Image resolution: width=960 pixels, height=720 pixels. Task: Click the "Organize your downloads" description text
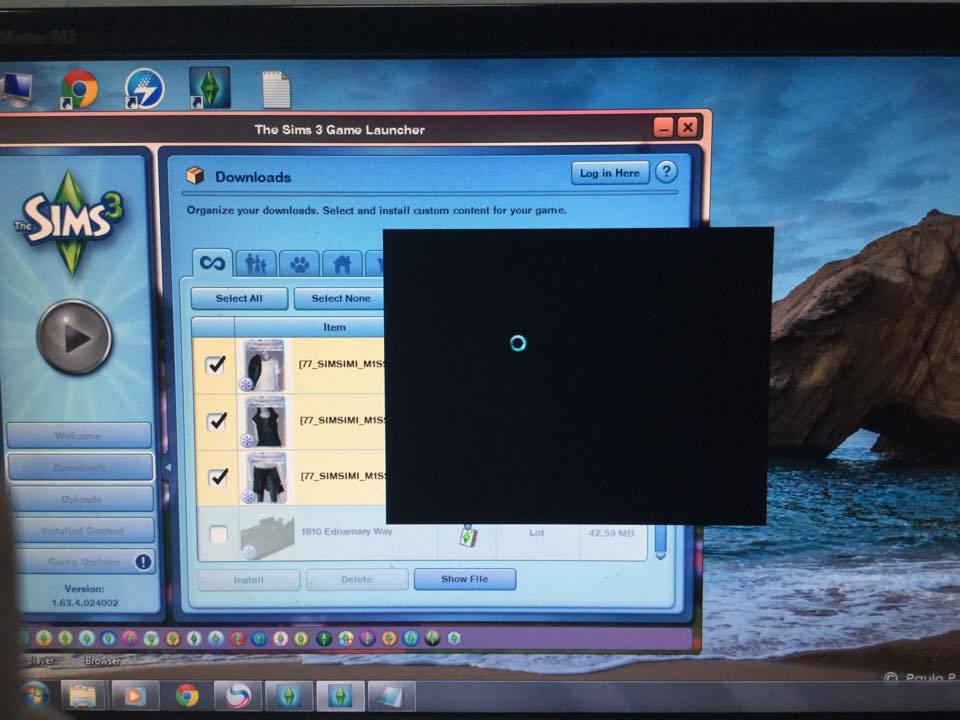pyautogui.click(x=377, y=210)
